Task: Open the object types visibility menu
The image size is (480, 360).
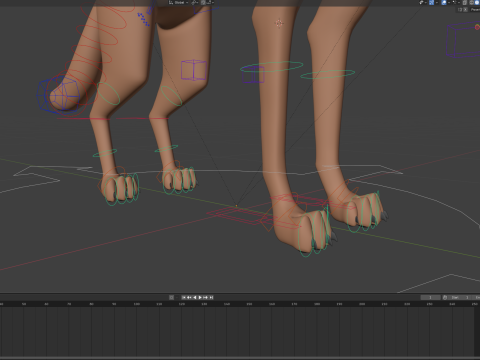Action: [423, 2]
